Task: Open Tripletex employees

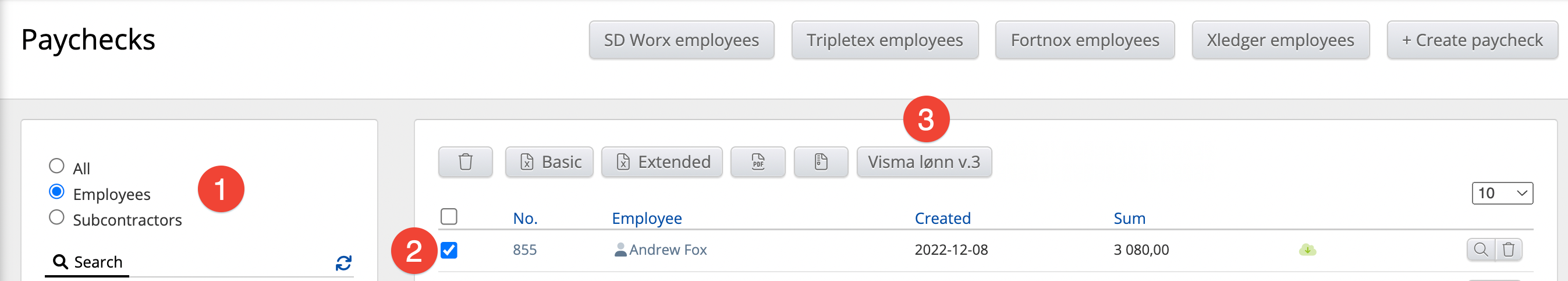Action: pos(885,40)
